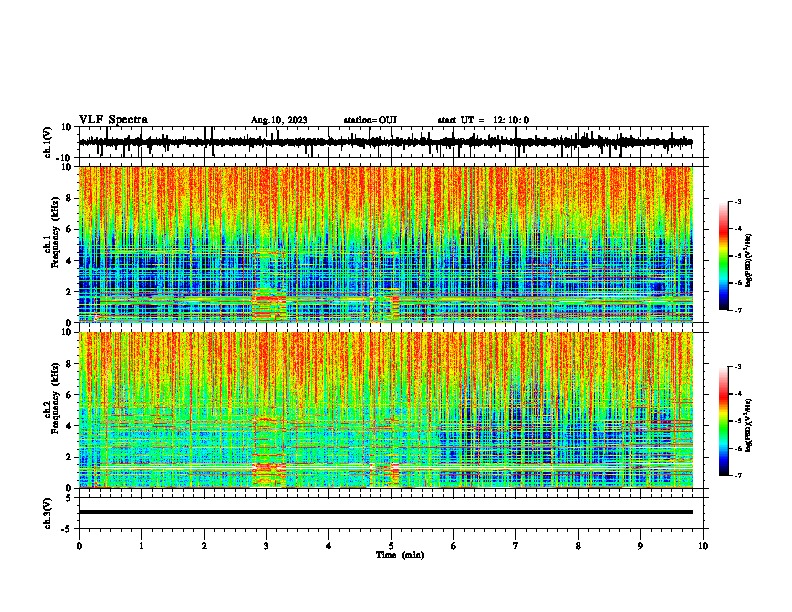This screenshot has height=612, width=792.
Task: Click the "Time (min)" axis label
Action: (400, 555)
